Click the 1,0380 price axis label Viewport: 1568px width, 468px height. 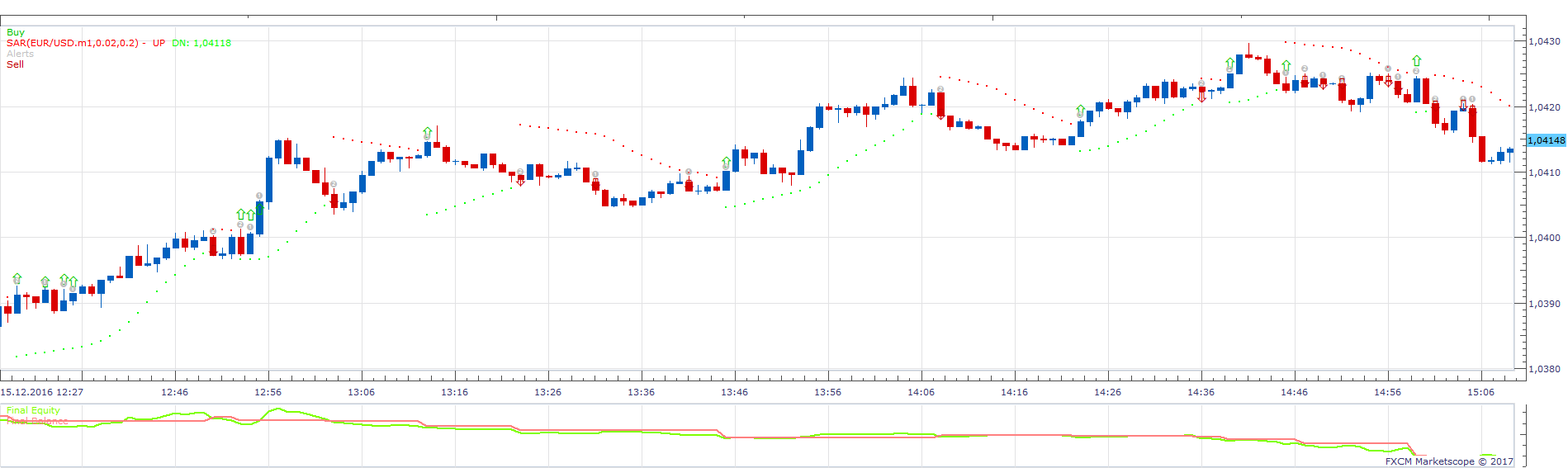(x=1544, y=369)
